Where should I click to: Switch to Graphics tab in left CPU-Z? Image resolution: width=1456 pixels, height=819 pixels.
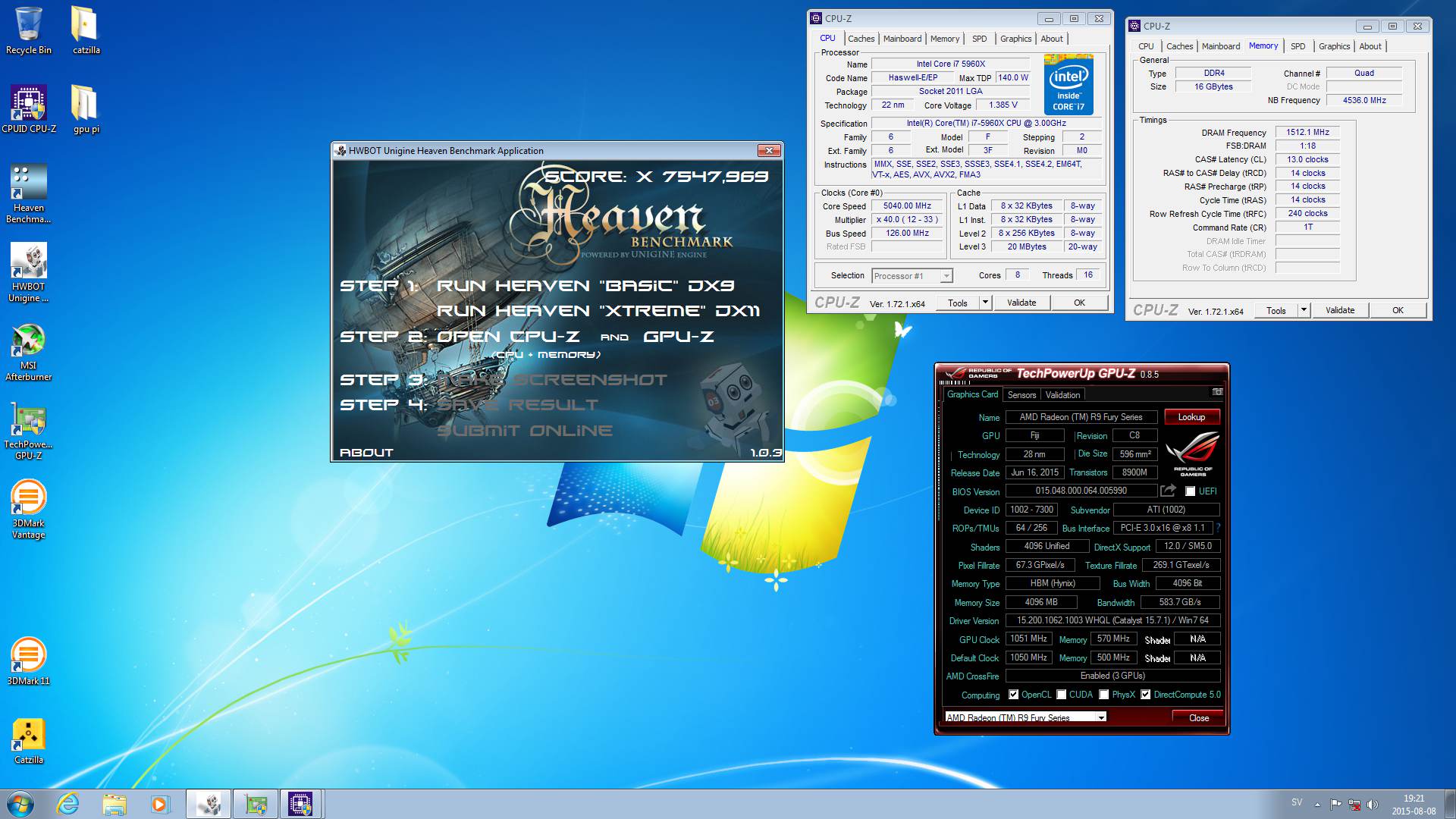coord(1015,39)
